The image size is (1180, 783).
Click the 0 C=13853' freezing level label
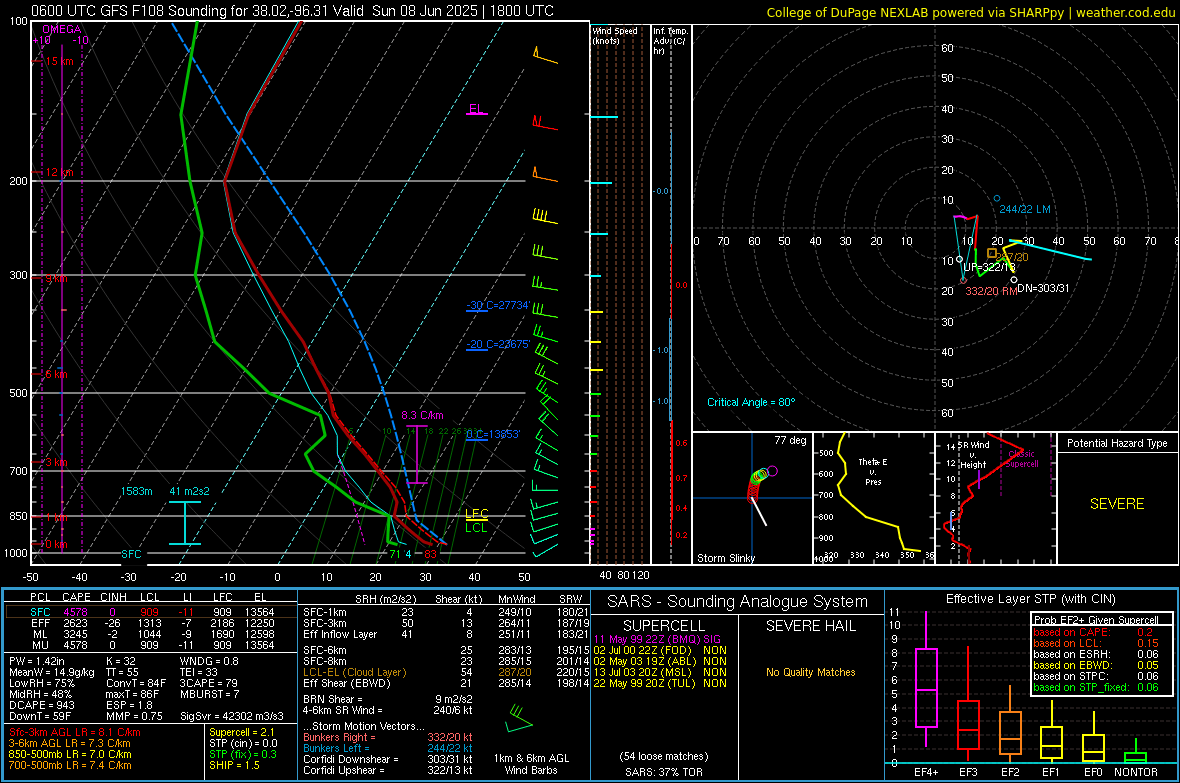pyautogui.click(x=493, y=434)
